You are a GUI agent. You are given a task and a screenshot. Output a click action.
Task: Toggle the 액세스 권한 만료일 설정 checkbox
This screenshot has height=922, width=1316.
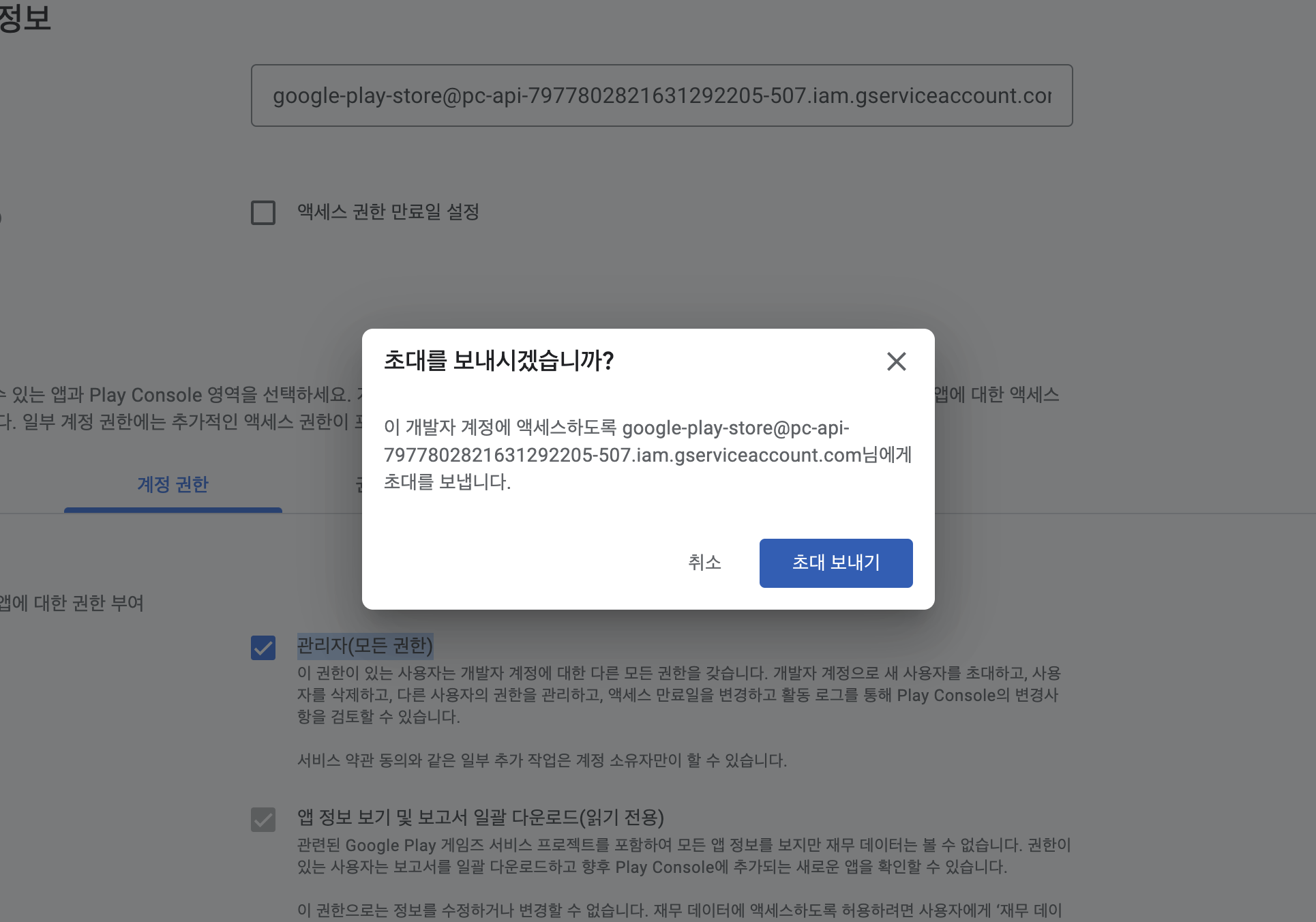tap(263, 213)
